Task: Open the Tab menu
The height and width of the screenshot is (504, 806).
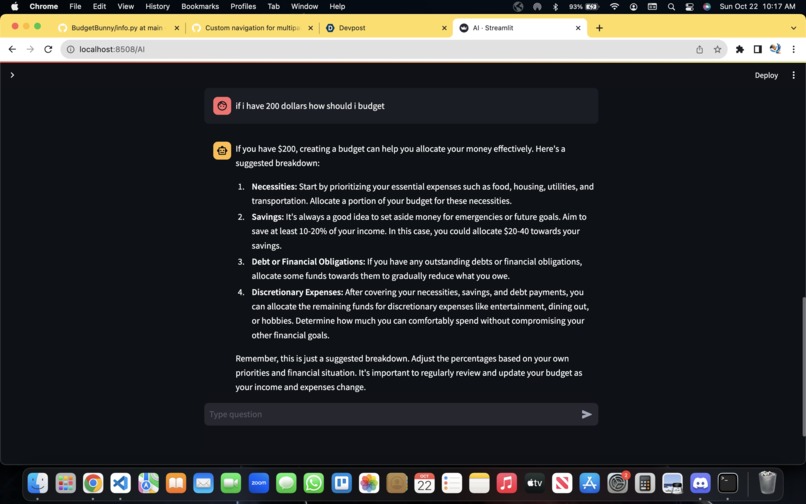Action: click(x=273, y=7)
